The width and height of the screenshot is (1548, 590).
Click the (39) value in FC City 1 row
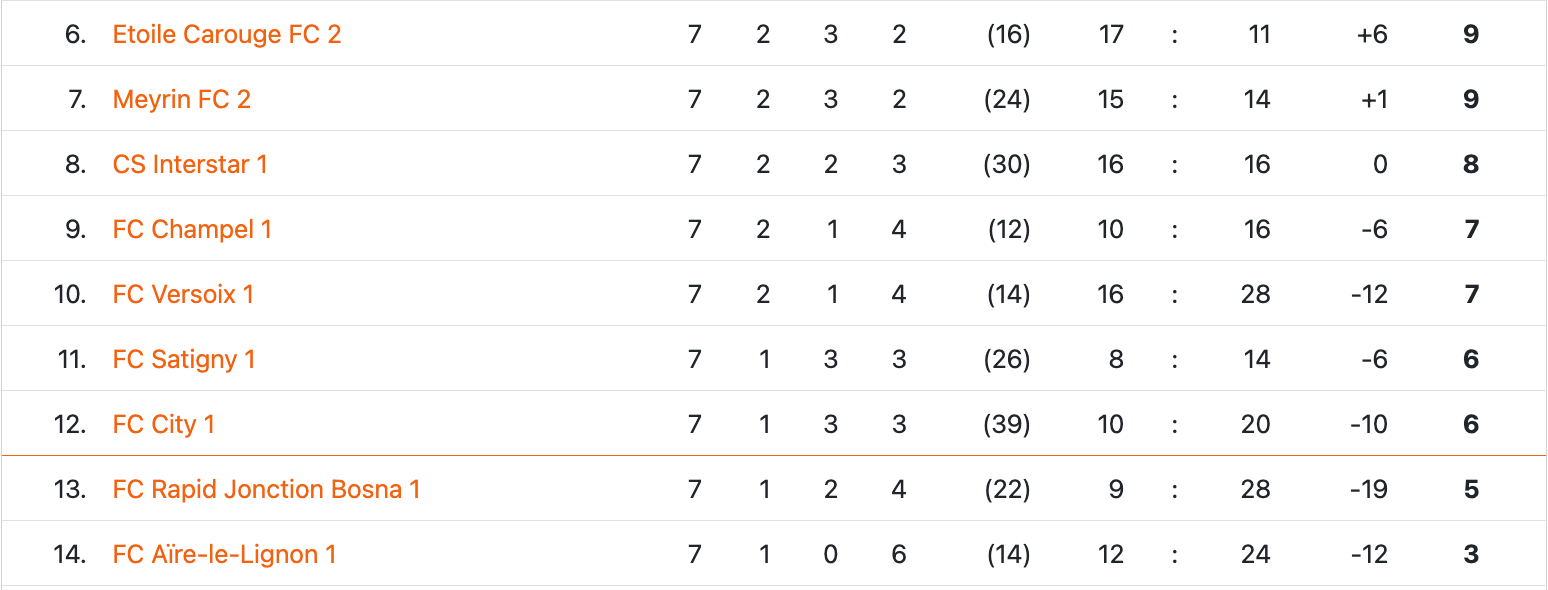1007,425
